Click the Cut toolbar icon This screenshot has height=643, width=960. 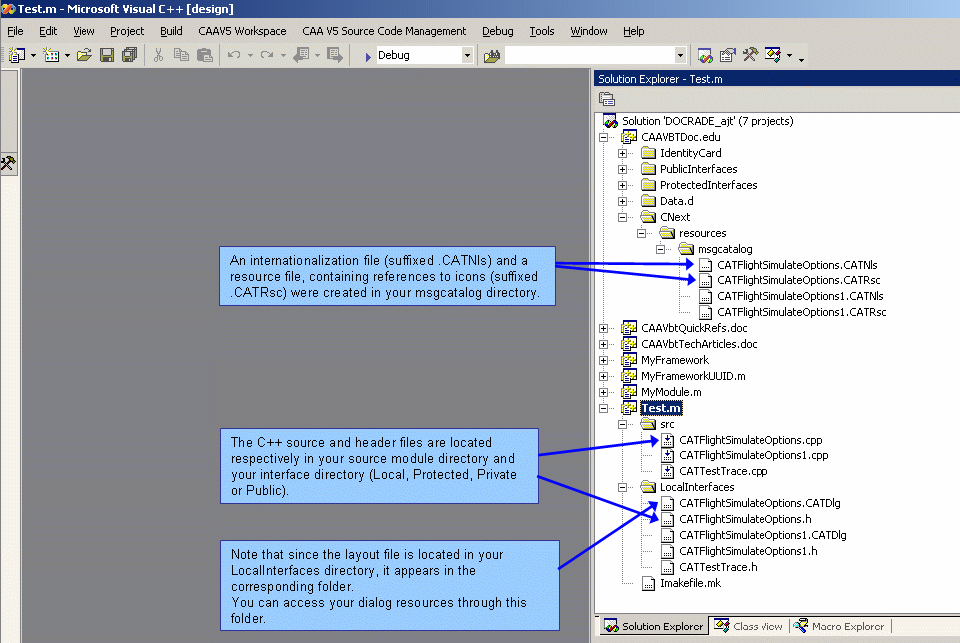pyautogui.click(x=159, y=55)
